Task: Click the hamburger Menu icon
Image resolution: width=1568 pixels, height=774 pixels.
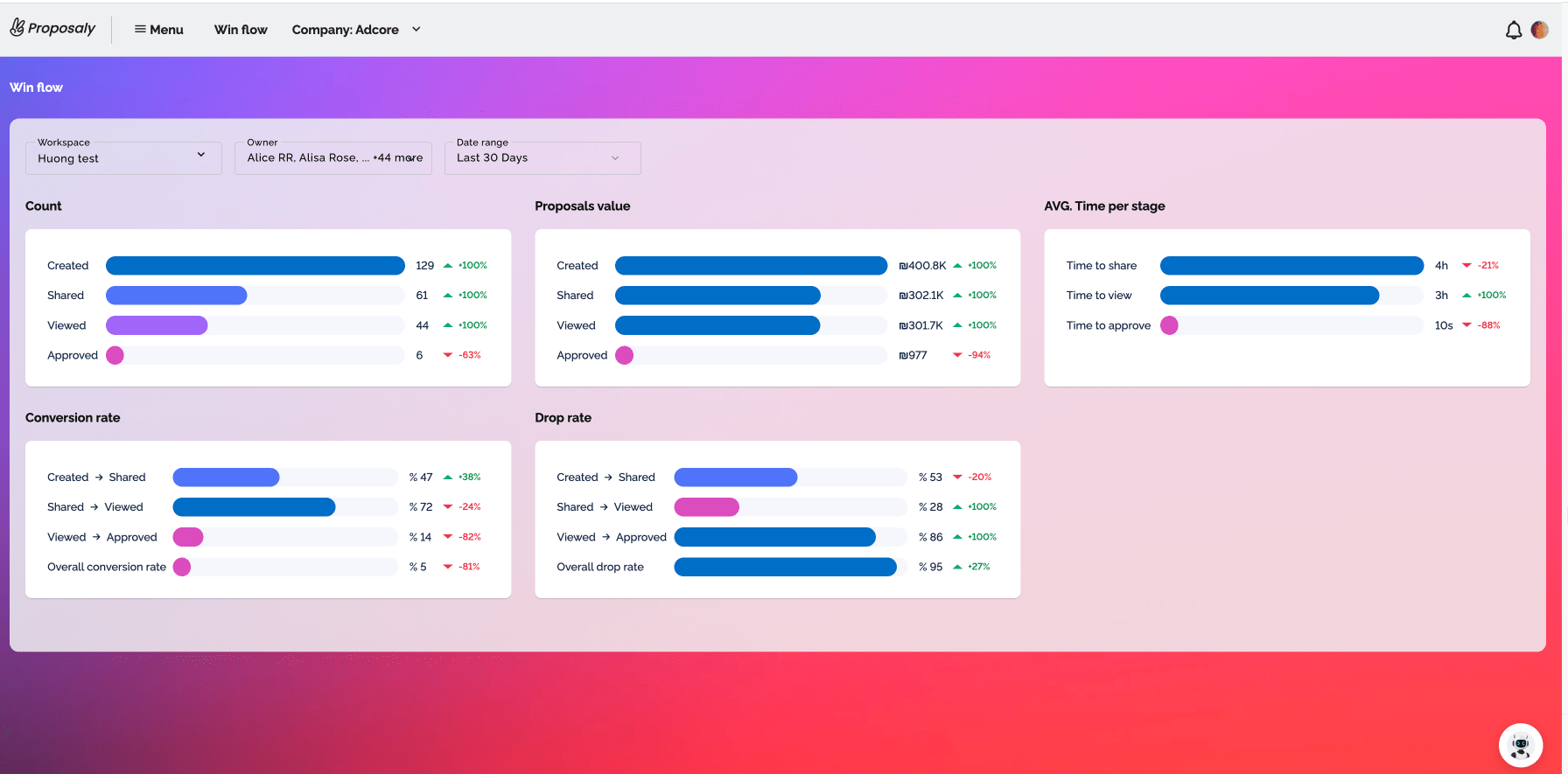Action: [x=140, y=29]
